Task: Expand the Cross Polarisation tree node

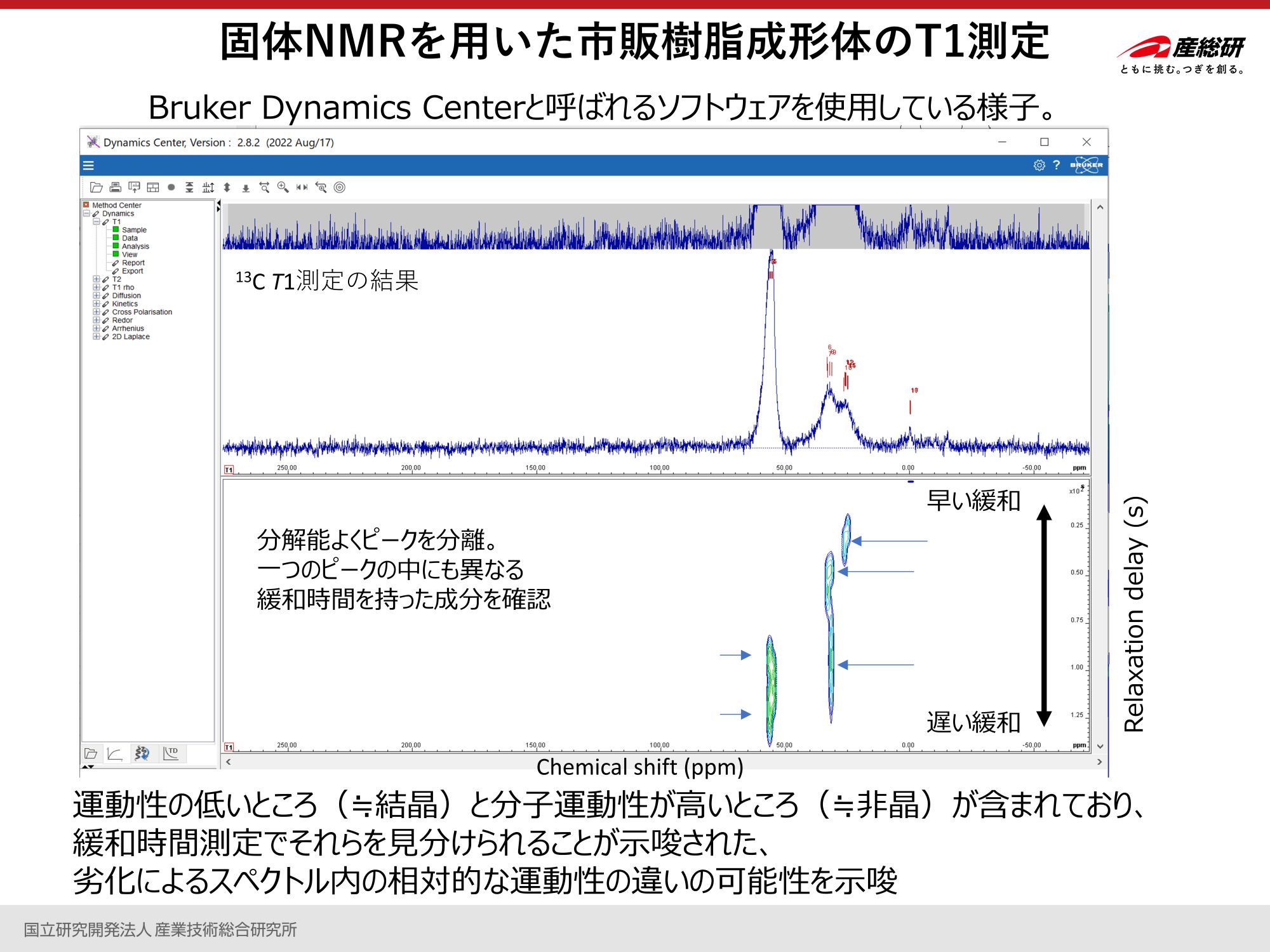Action: [97, 312]
